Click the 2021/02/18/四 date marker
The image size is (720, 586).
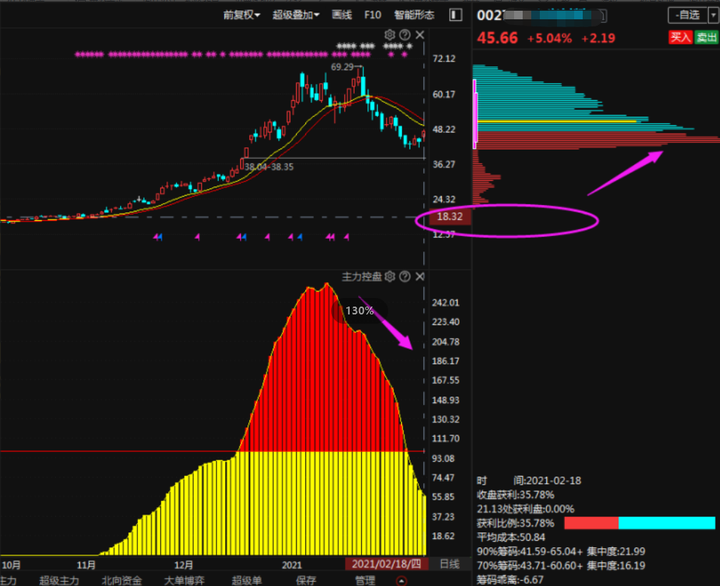tap(386, 564)
